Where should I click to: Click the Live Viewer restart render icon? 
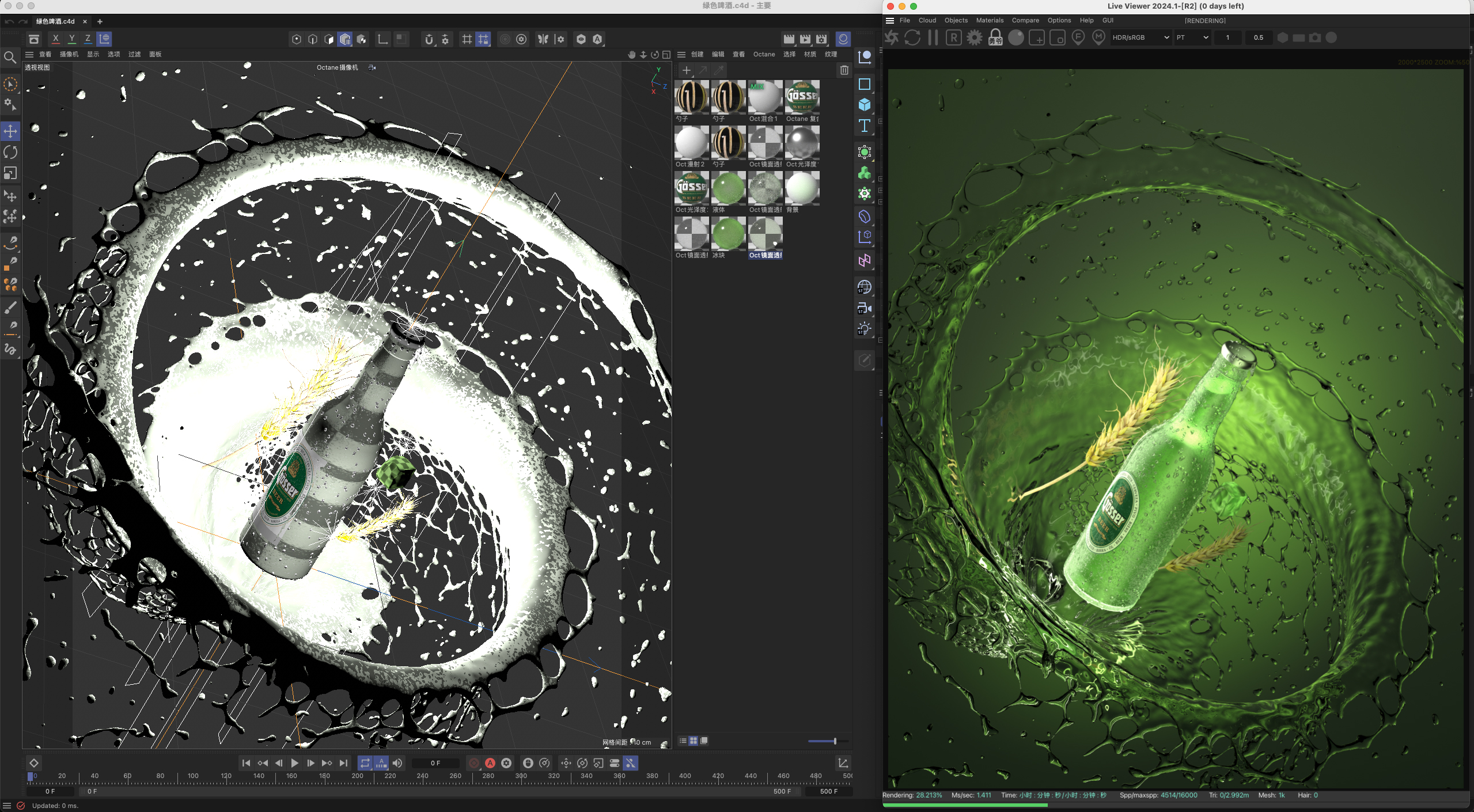[x=912, y=37]
